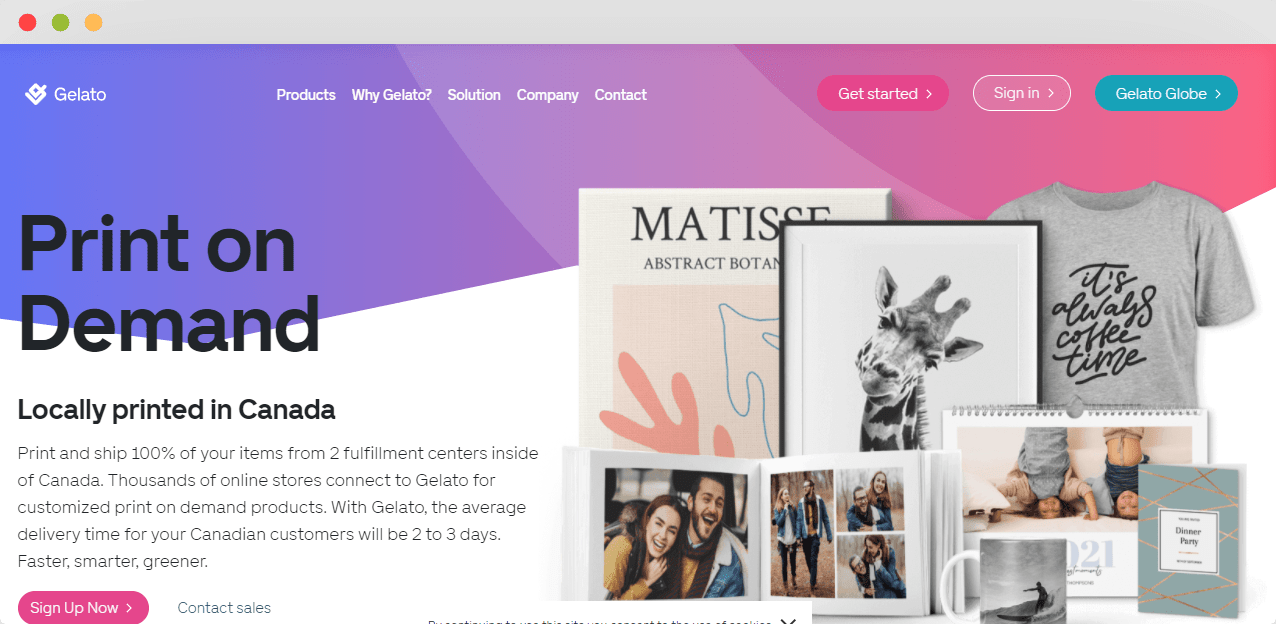
Task: Open the Contact page from navigation
Action: coord(621,95)
